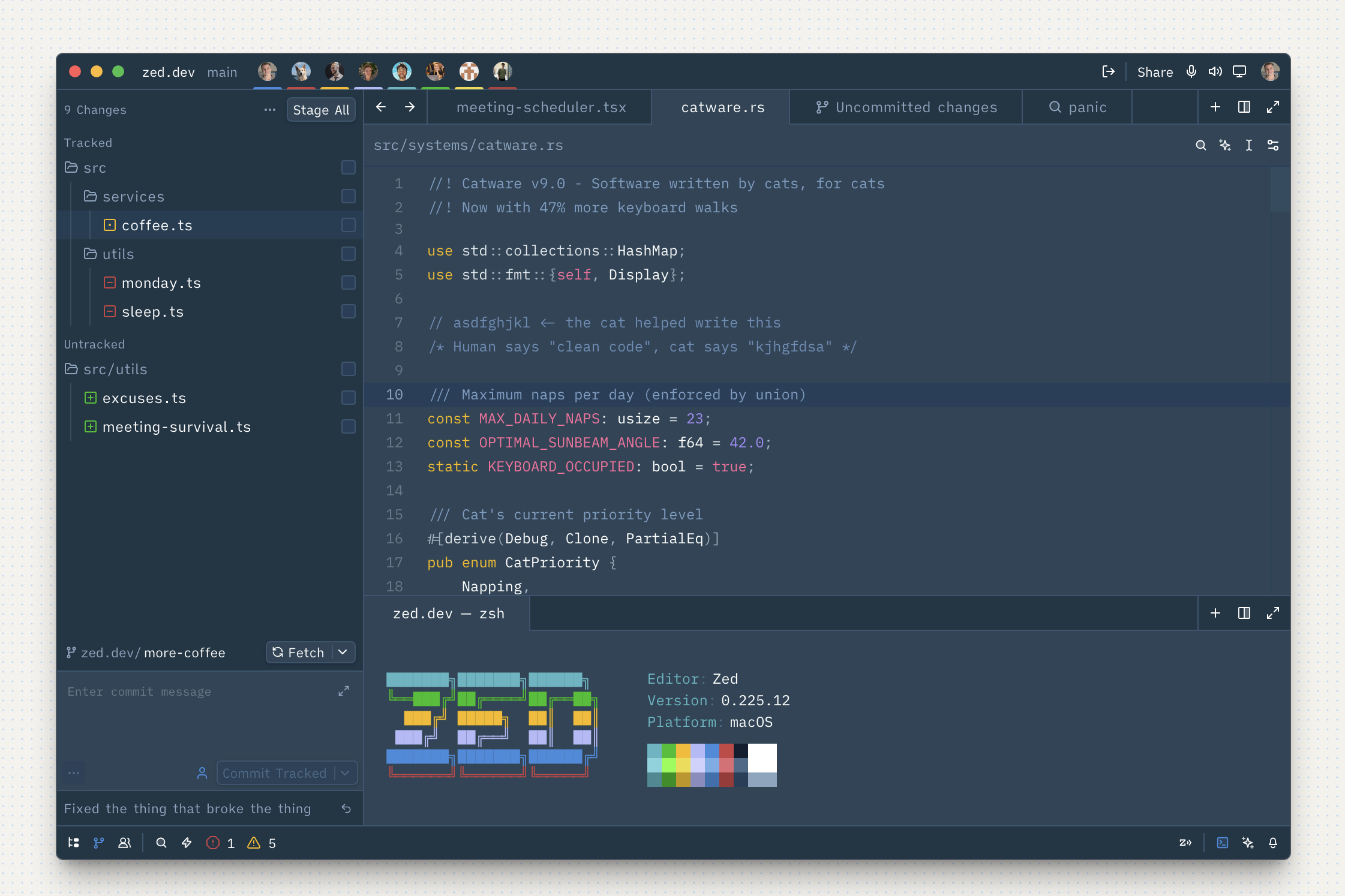Click the Stage All button
Image resolution: width=1345 pixels, height=896 pixels.
[x=321, y=110]
